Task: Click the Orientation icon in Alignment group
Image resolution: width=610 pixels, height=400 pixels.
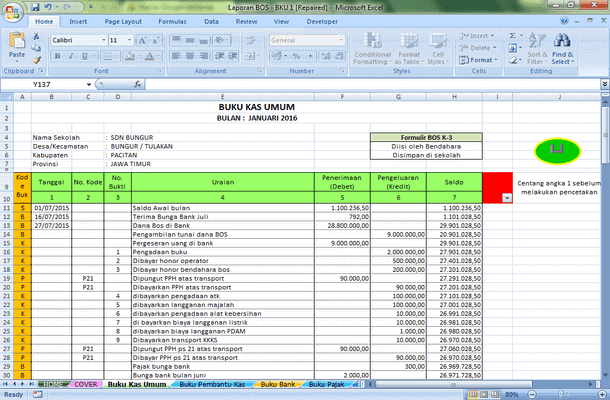Action: [220, 40]
